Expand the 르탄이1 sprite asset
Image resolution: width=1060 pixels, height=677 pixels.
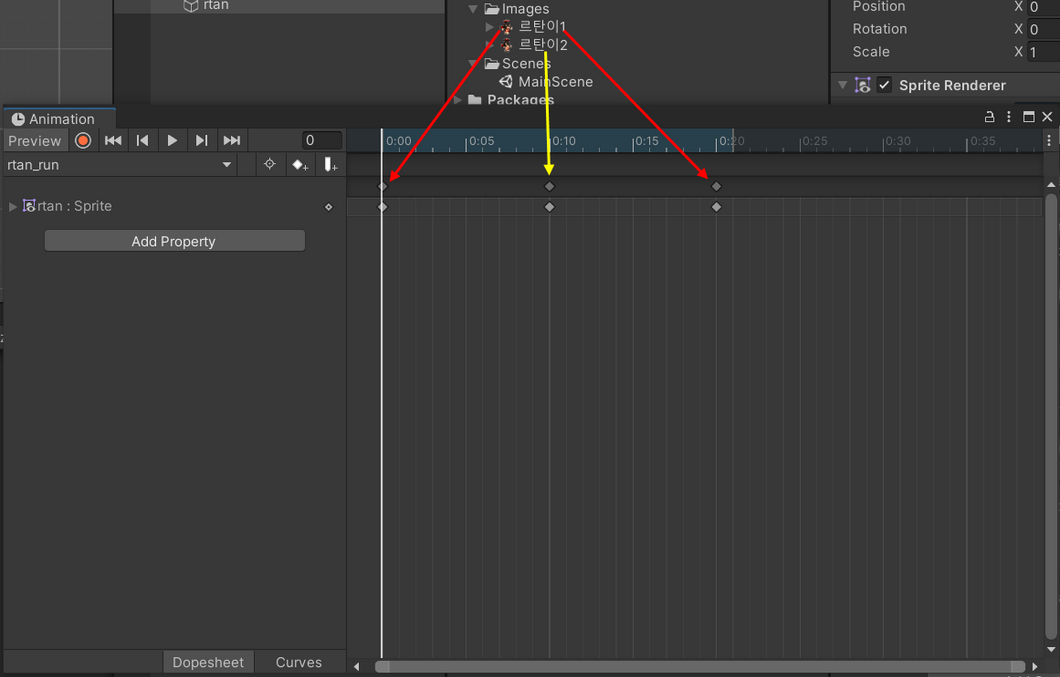click(489, 27)
